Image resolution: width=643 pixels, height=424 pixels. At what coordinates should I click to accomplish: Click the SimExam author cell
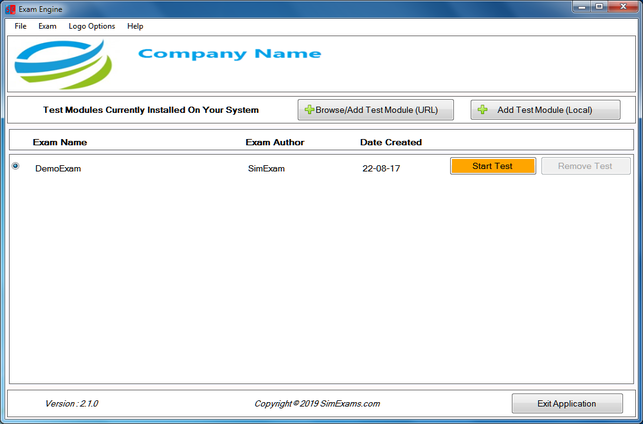[x=266, y=169]
